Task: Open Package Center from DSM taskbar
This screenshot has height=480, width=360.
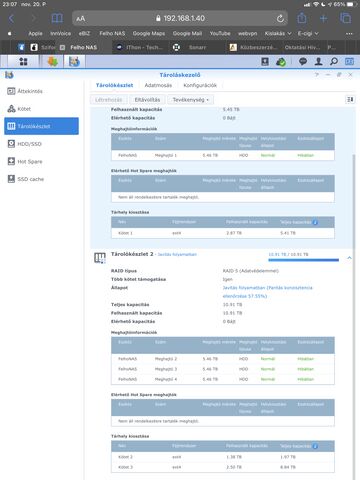Action: 53,61
